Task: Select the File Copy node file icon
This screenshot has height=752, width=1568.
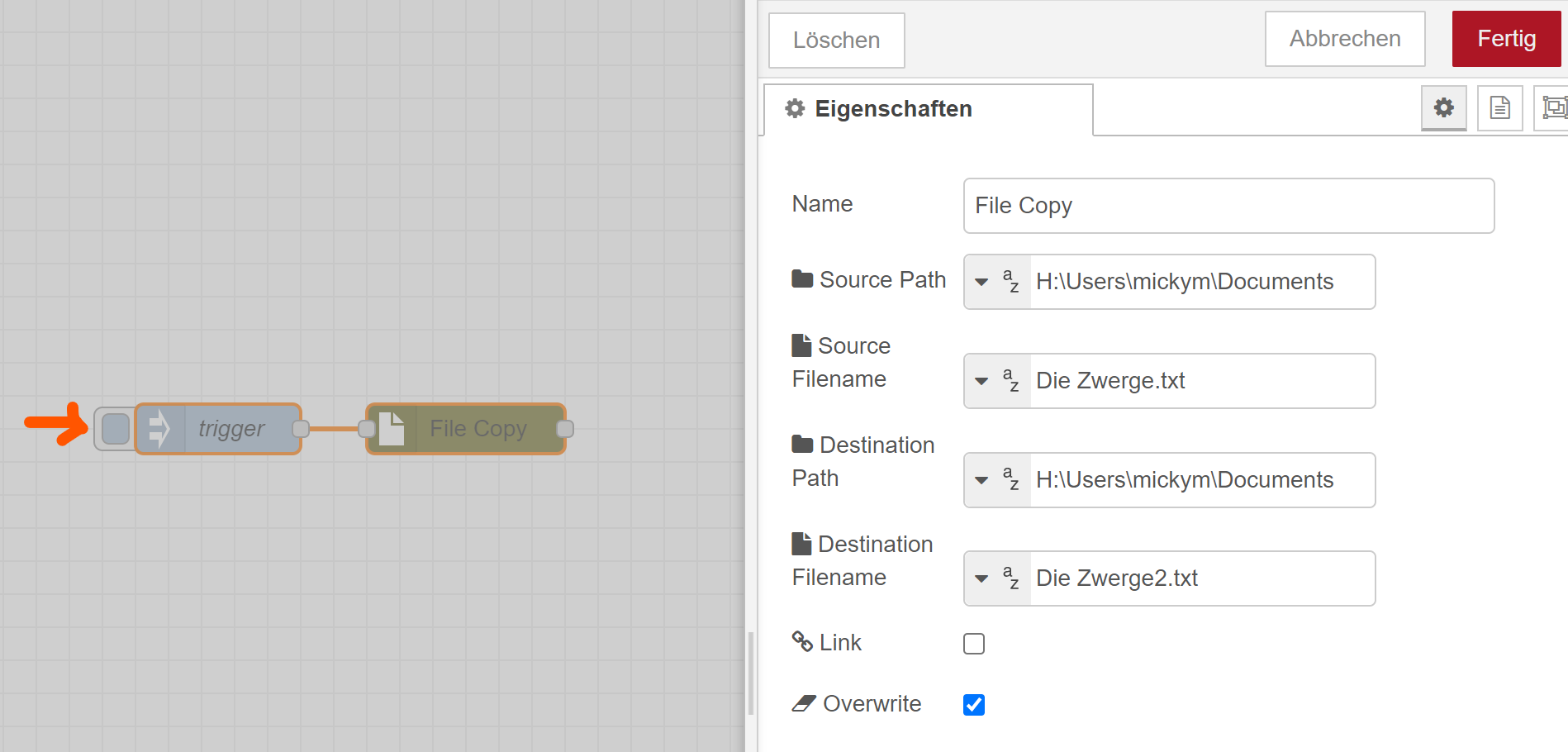Action: coord(392,429)
